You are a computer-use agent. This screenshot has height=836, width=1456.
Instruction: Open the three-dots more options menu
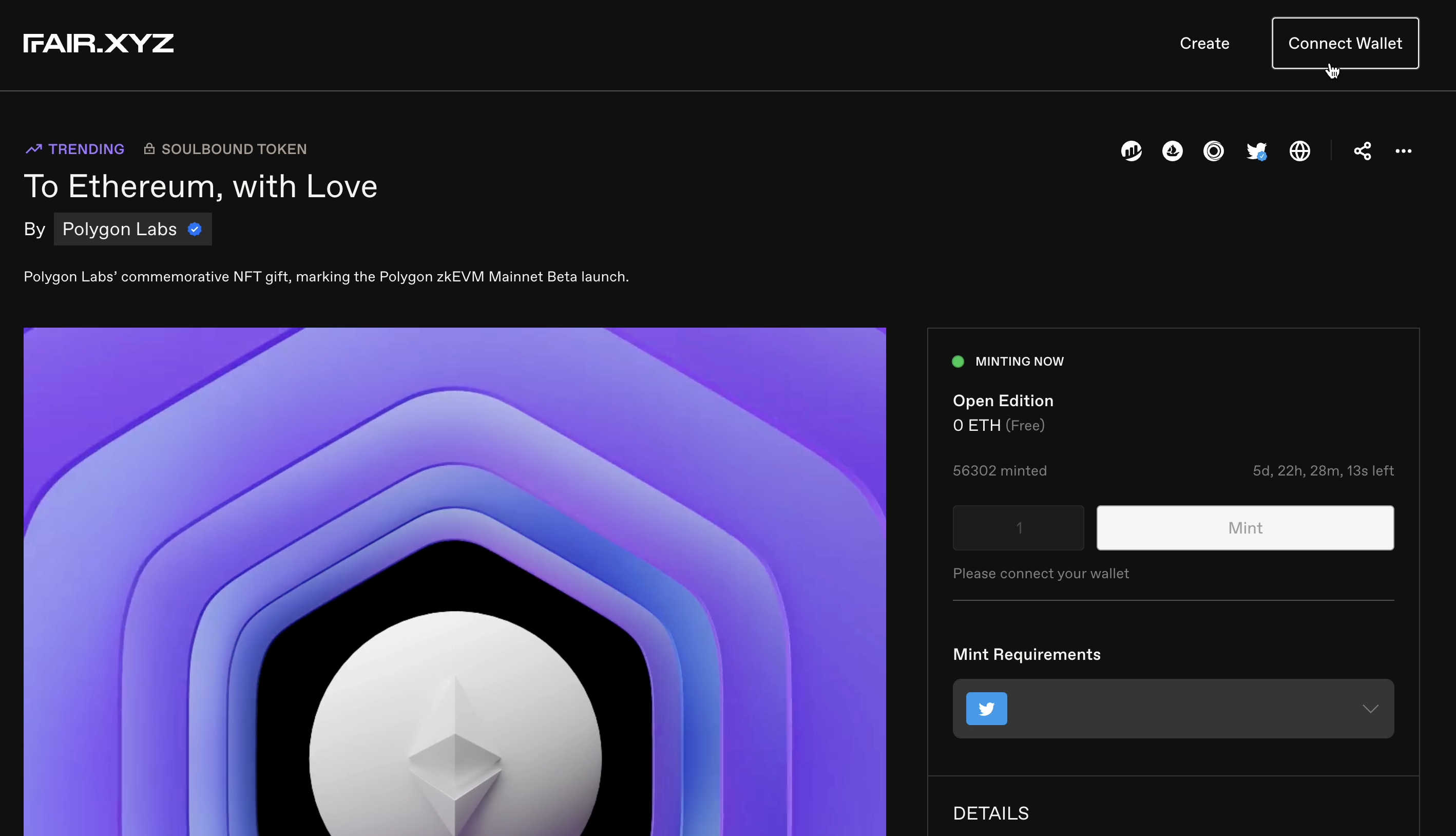[1403, 151]
